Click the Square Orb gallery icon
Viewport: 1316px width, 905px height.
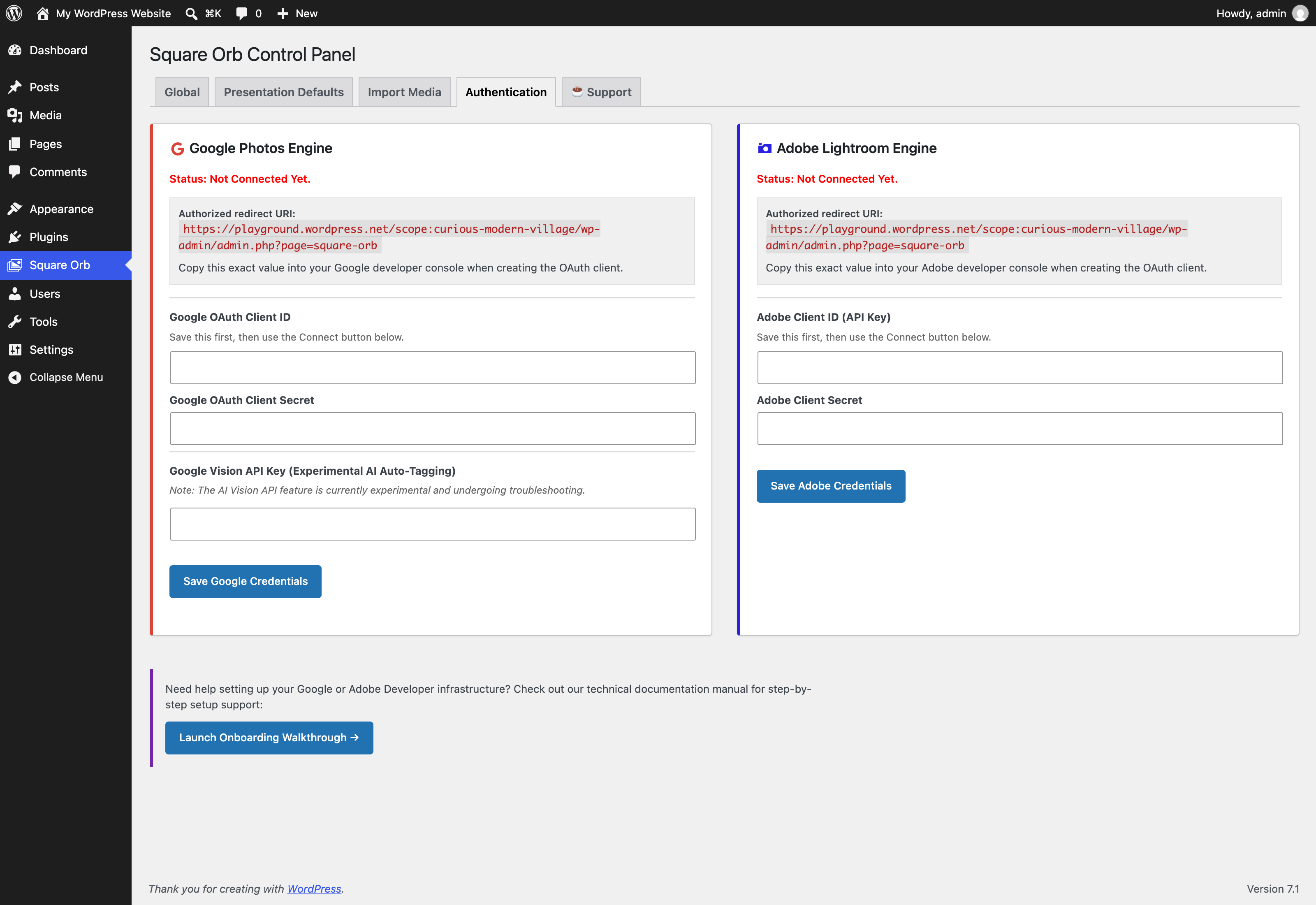(x=15, y=265)
